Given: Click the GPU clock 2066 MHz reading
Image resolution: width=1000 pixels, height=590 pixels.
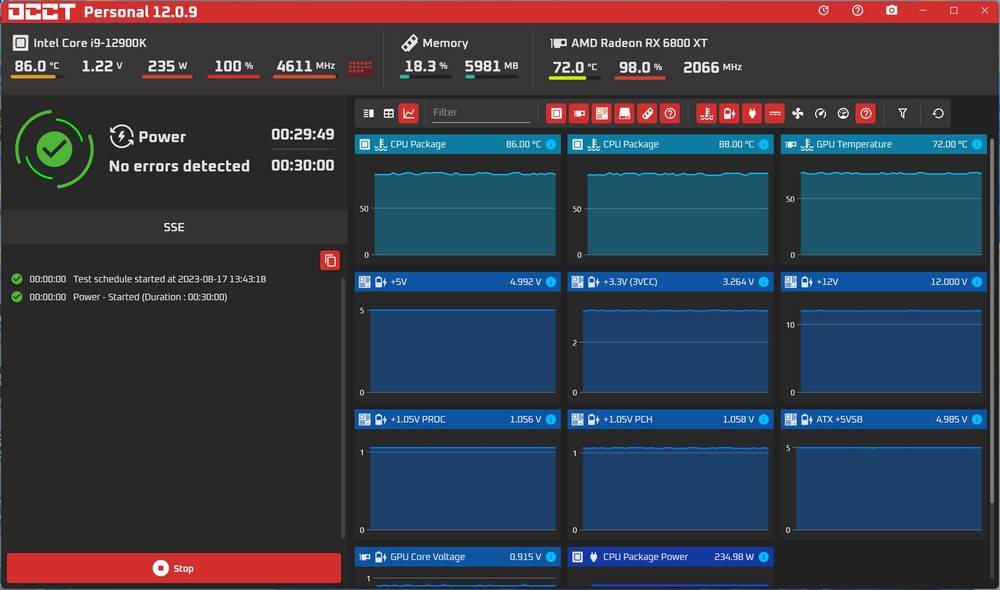Looking at the screenshot, I should tap(712, 67).
